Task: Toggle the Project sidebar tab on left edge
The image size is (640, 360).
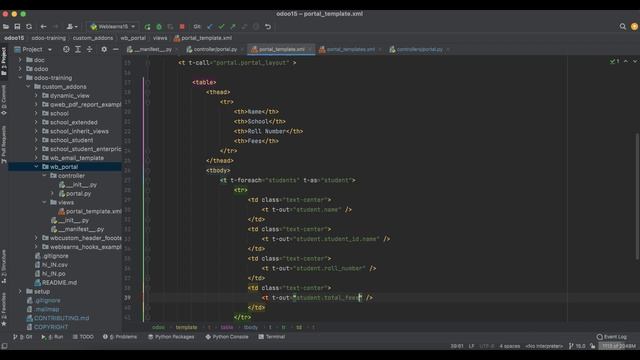Action: tap(4, 61)
